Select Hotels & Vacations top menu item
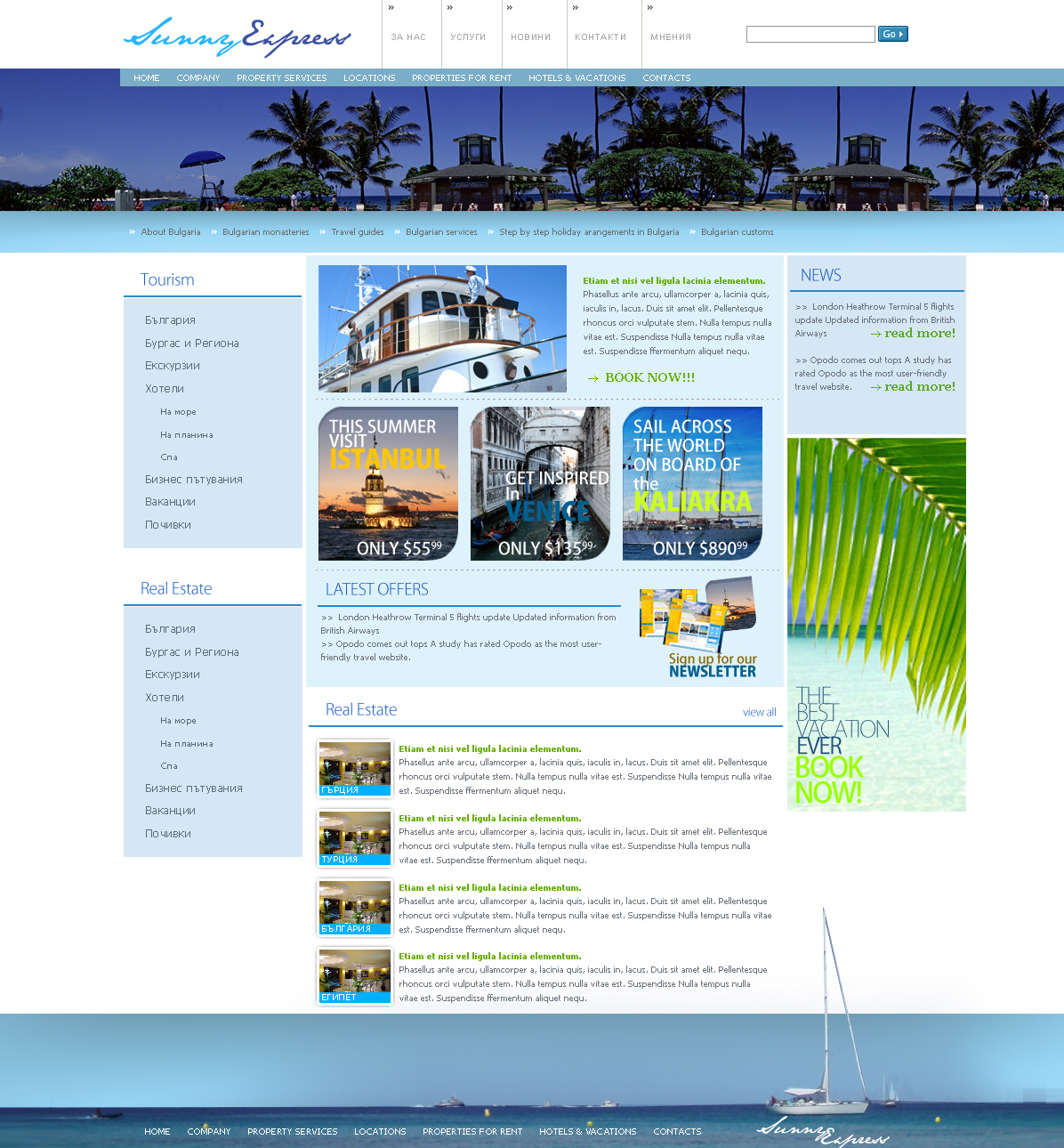This screenshot has width=1064, height=1148. click(x=576, y=78)
